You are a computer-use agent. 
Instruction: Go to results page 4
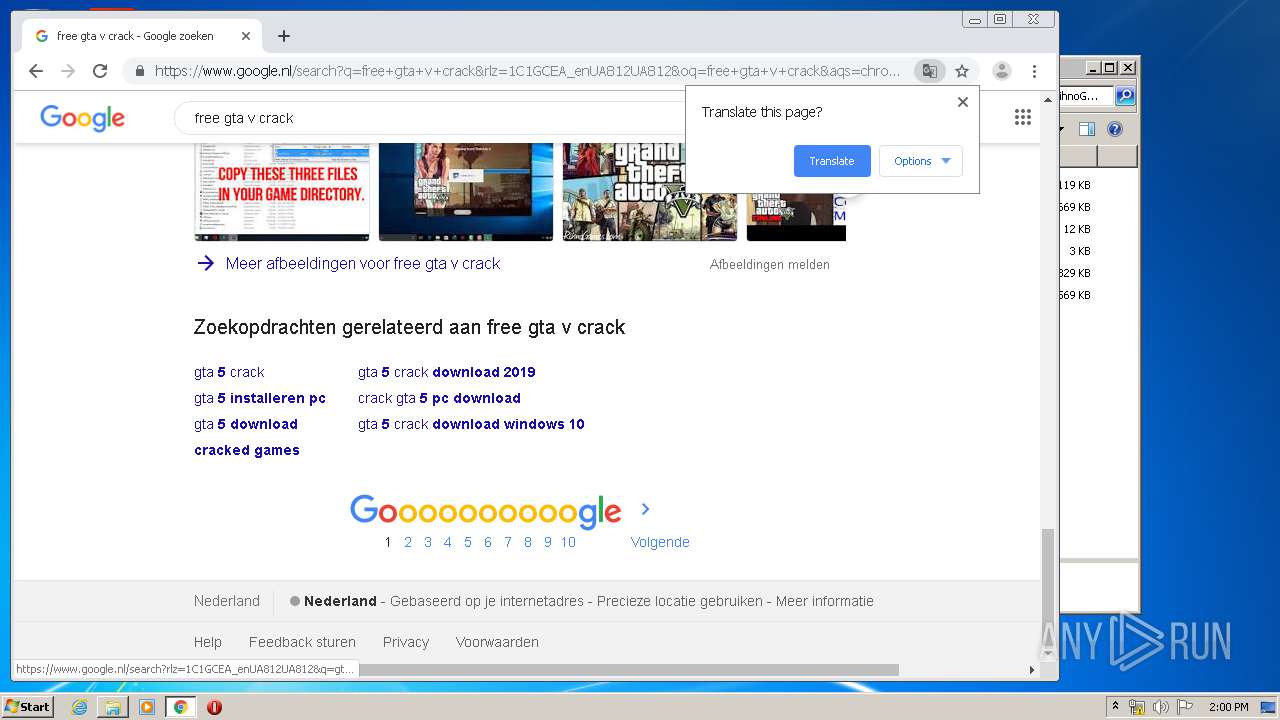(448, 542)
